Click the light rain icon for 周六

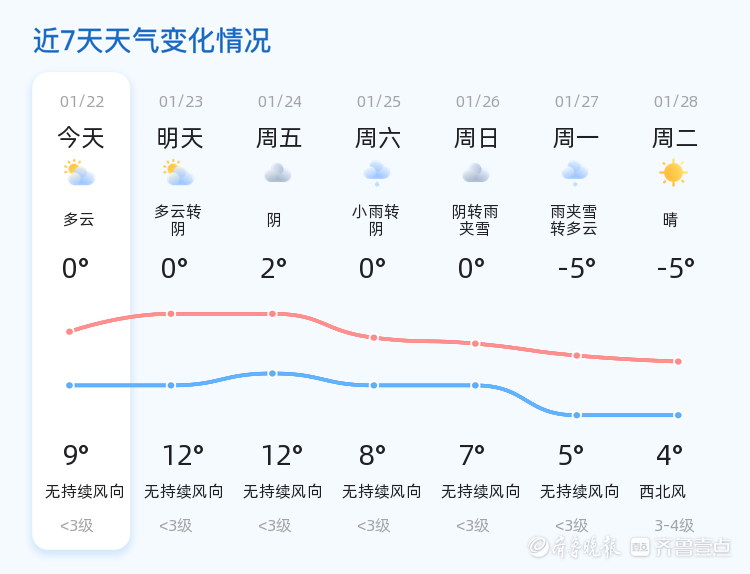376,174
